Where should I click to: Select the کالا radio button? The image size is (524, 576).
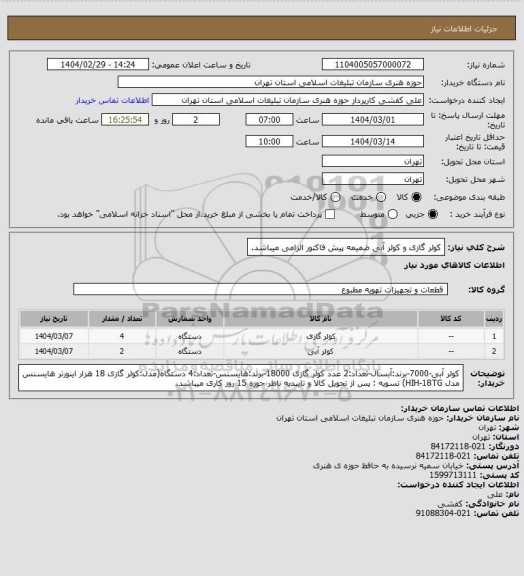(416, 197)
